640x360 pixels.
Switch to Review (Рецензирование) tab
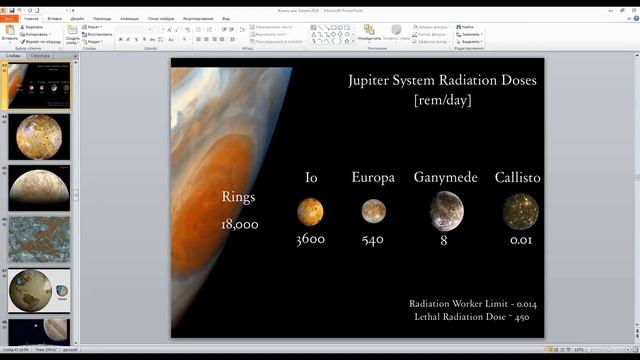point(198,18)
